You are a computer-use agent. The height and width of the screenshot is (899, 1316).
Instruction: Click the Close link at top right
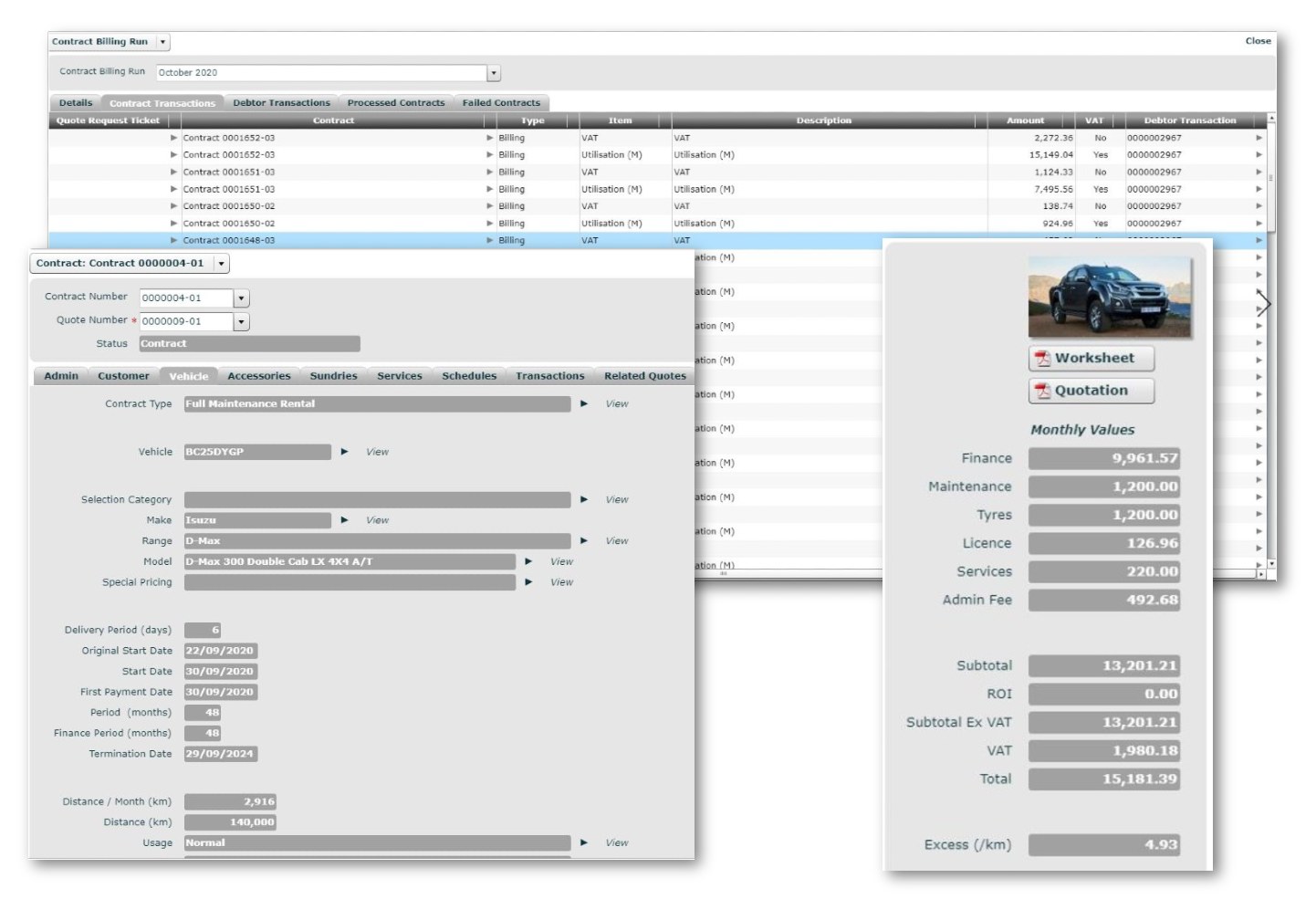(1258, 40)
